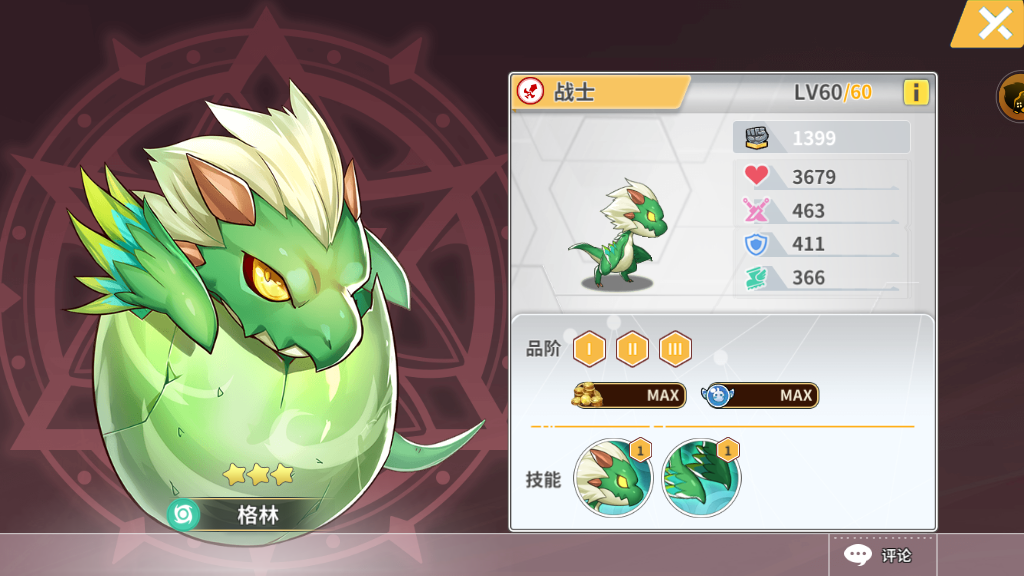Tap the blue creature MAX bar
Image resolution: width=1024 pixels, height=576 pixels.
click(x=760, y=395)
